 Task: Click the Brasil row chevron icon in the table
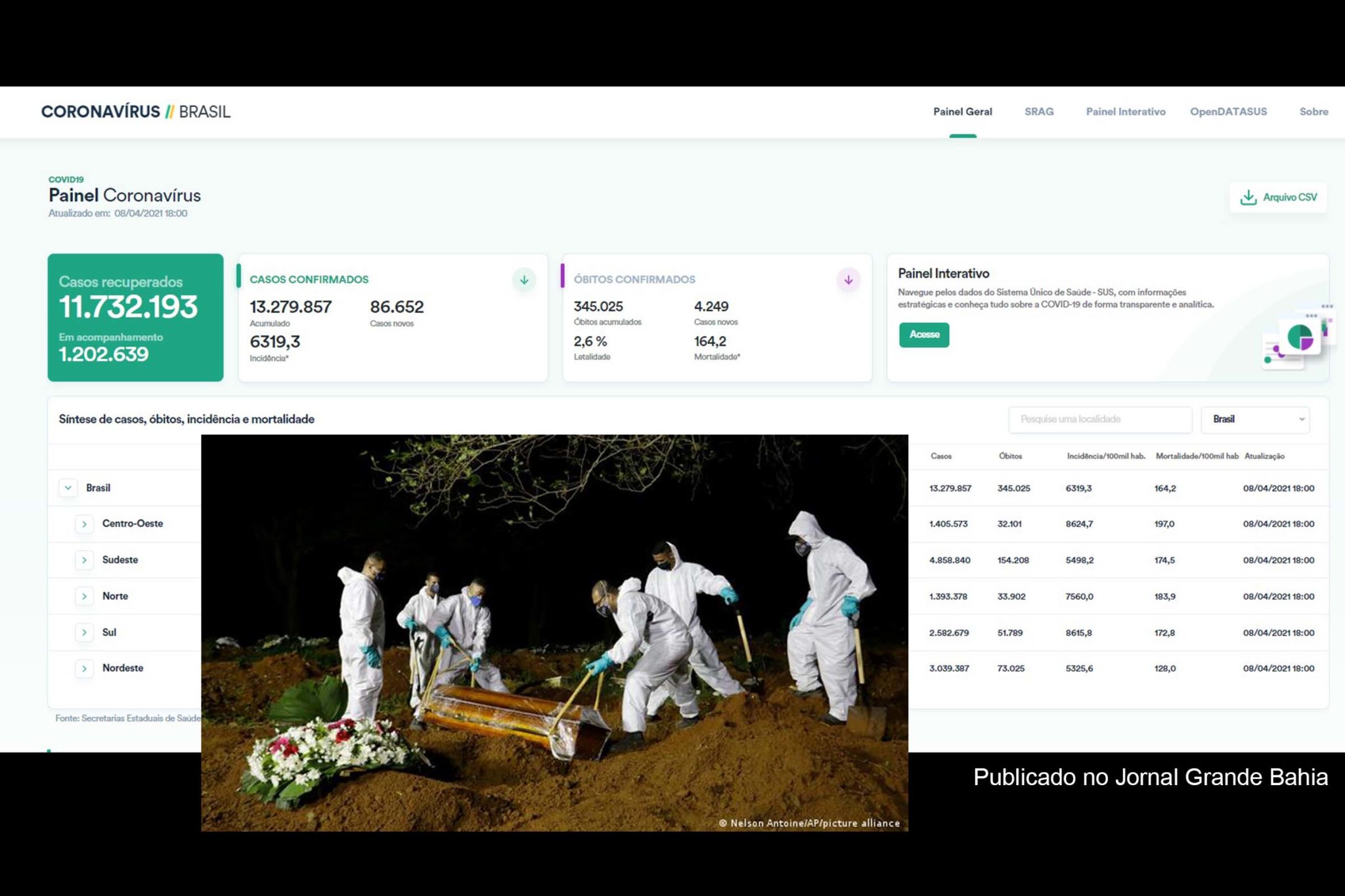68,488
